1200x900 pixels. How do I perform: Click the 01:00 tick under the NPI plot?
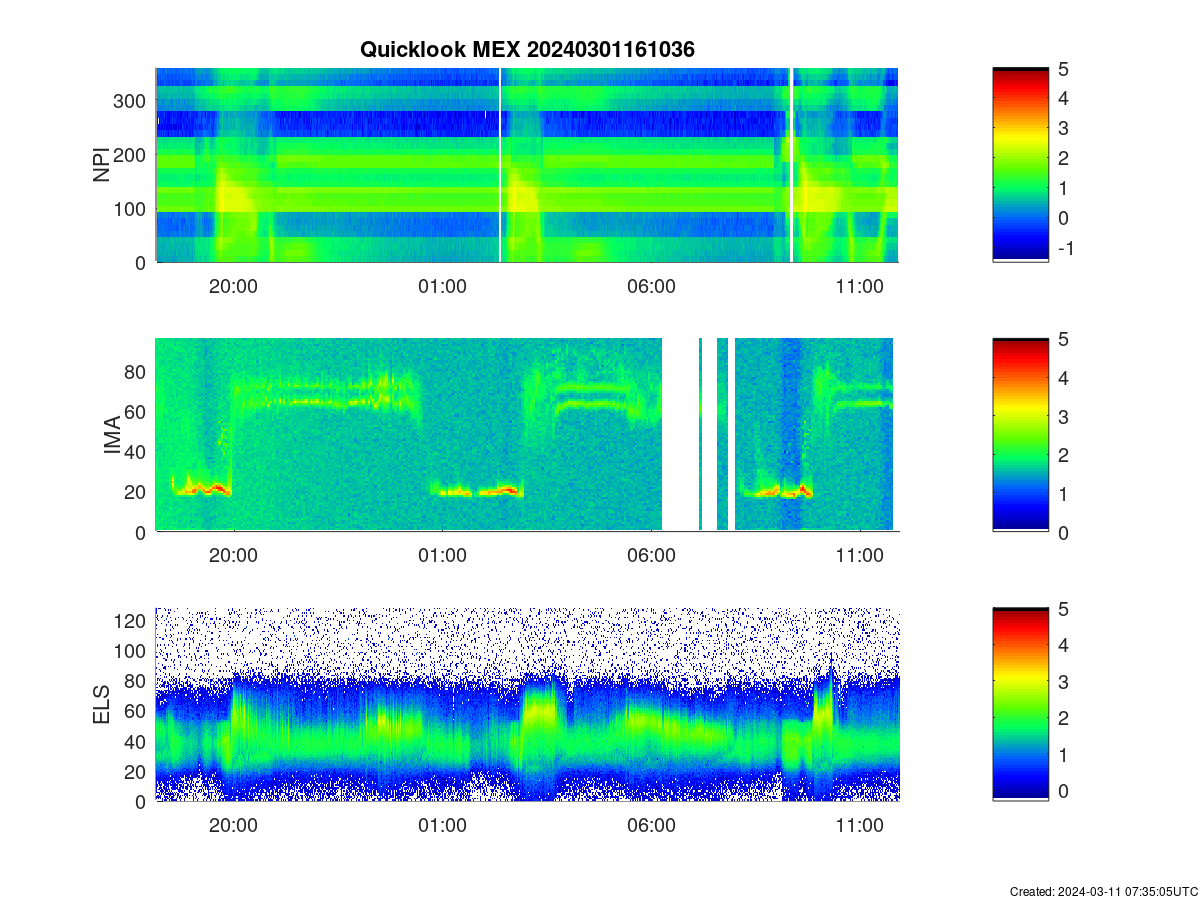[x=442, y=286]
